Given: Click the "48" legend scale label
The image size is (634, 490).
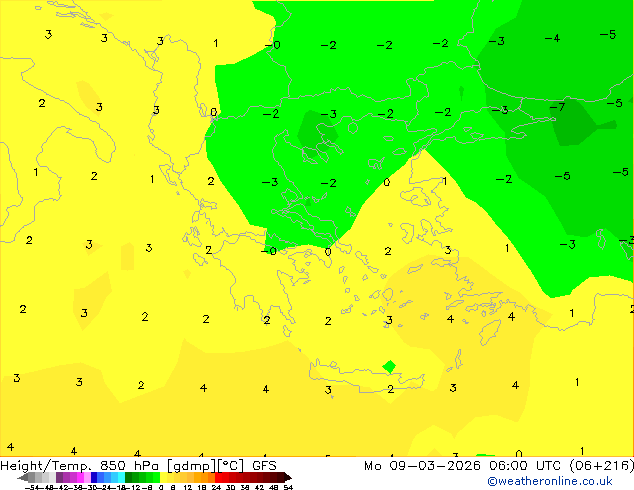Looking at the screenshot, I should click(x=274, y=487).
